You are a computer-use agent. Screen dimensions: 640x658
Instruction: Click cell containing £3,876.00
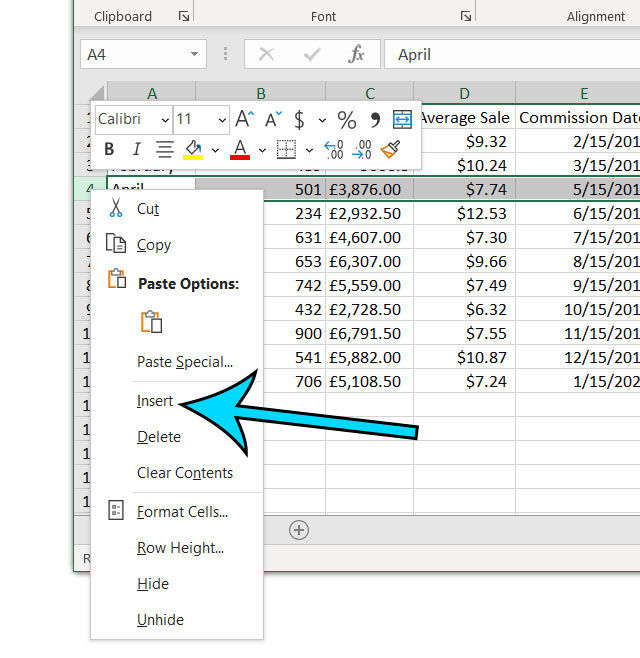370,189
